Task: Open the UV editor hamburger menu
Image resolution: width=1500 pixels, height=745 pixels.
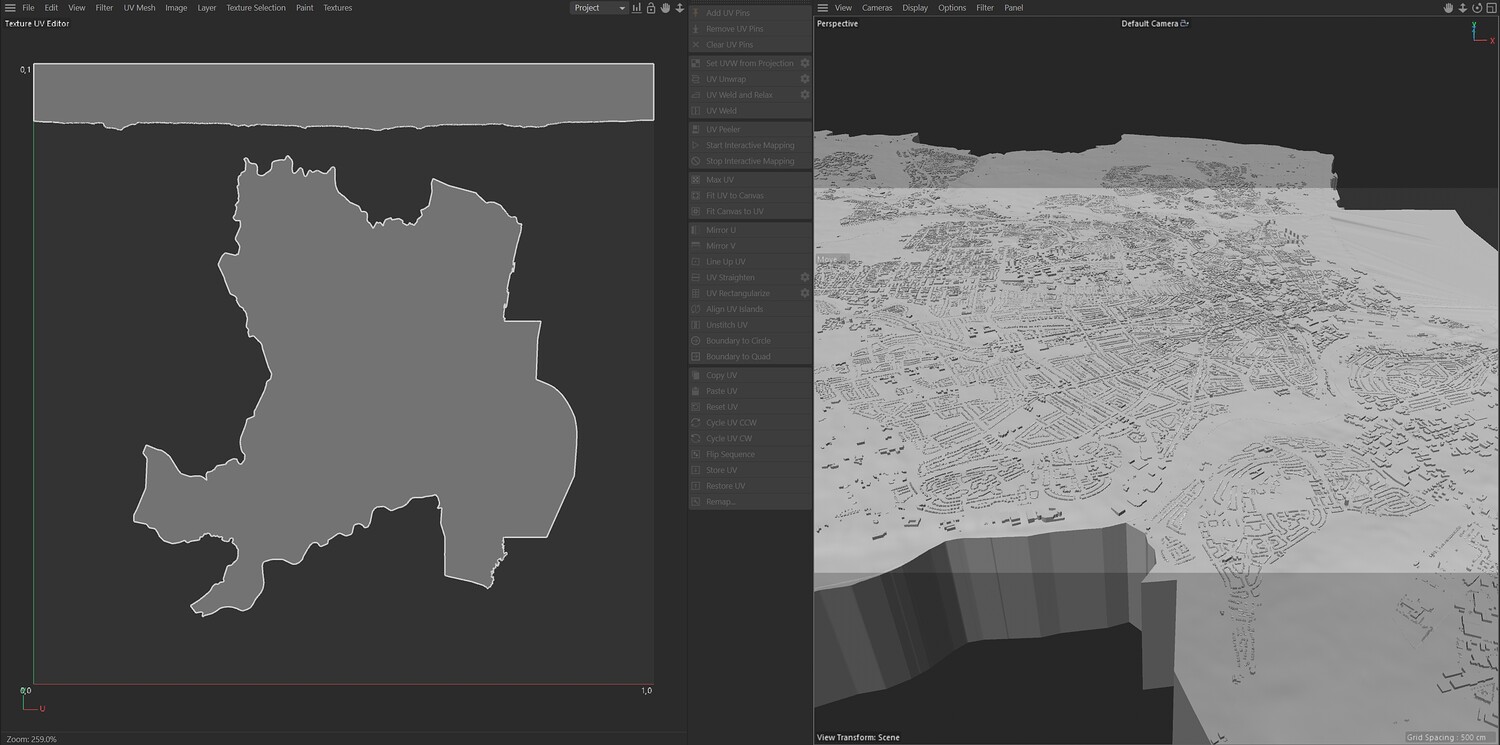Action: tap(10, 8)
